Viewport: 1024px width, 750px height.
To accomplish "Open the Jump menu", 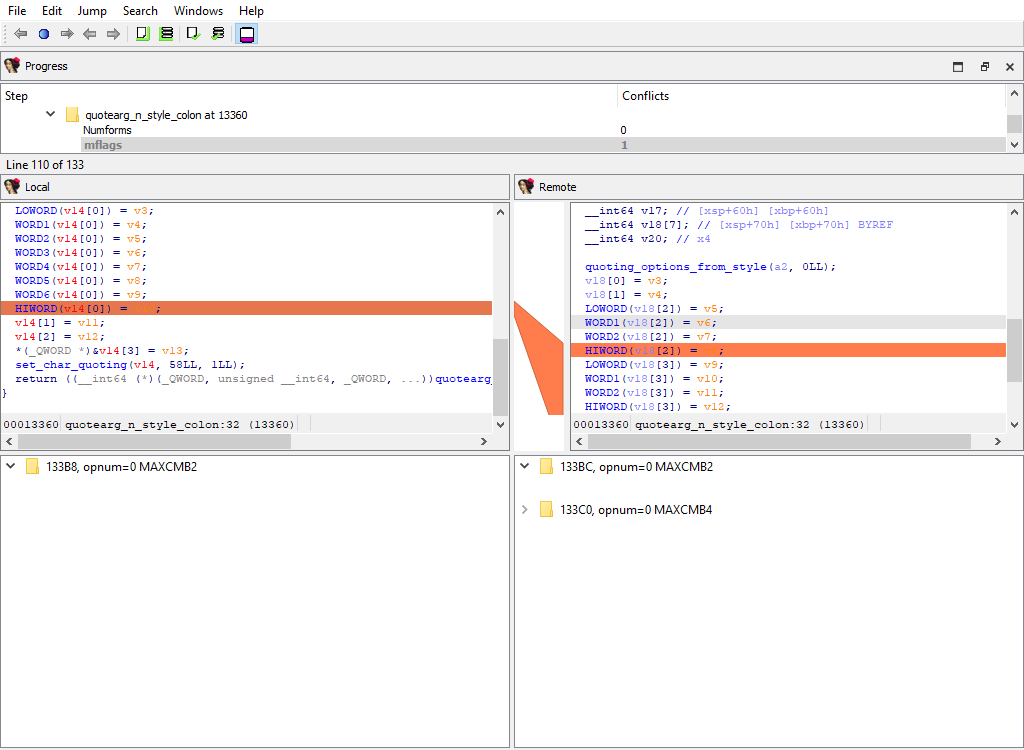I will point(92,11).
